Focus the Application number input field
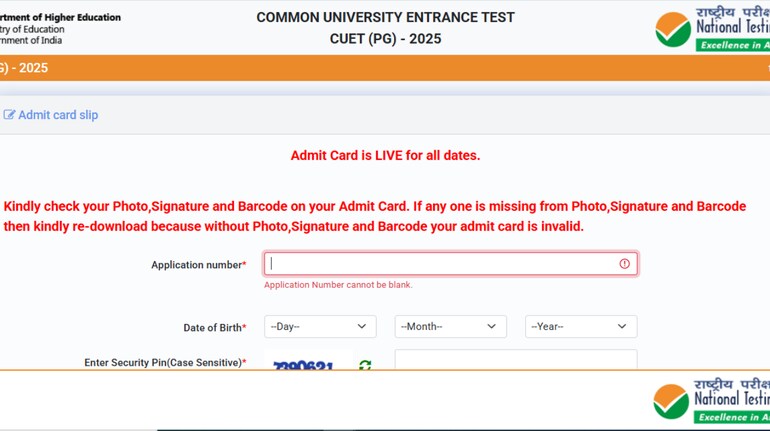Viewport: 770px width, 431px height. coord(440,264)
